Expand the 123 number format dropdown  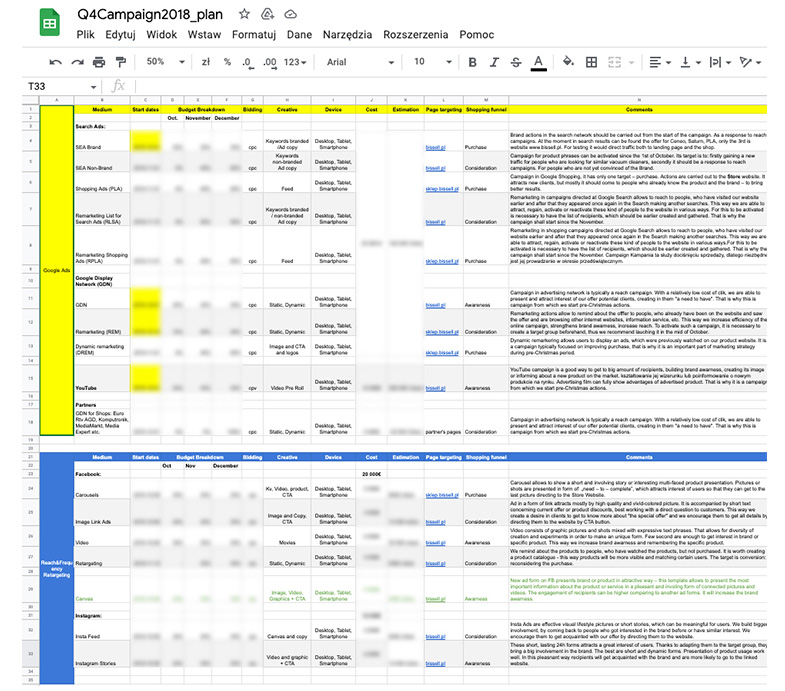coord(296,62)
